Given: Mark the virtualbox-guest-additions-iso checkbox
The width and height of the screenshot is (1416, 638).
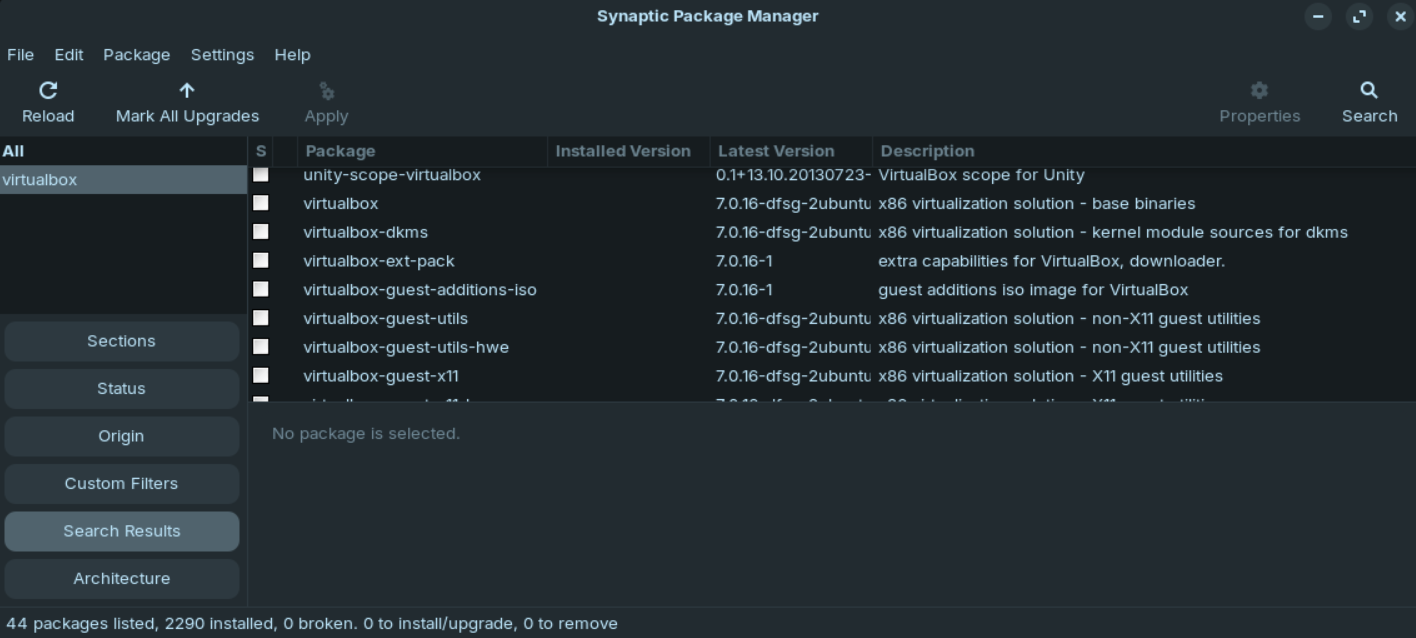Looking at the screenshot, I should point(261,290).
